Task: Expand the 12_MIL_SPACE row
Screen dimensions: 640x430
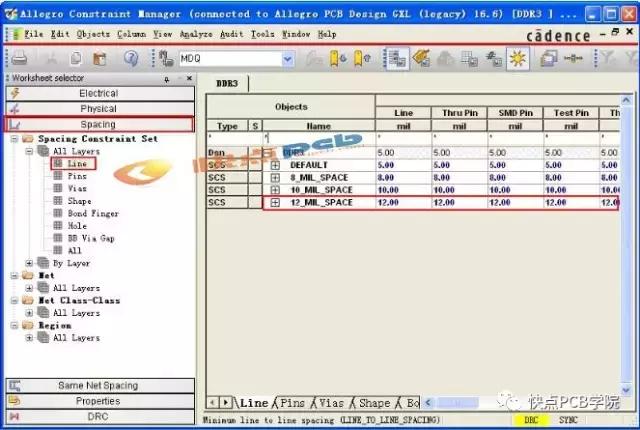Action: pos(275,202)
